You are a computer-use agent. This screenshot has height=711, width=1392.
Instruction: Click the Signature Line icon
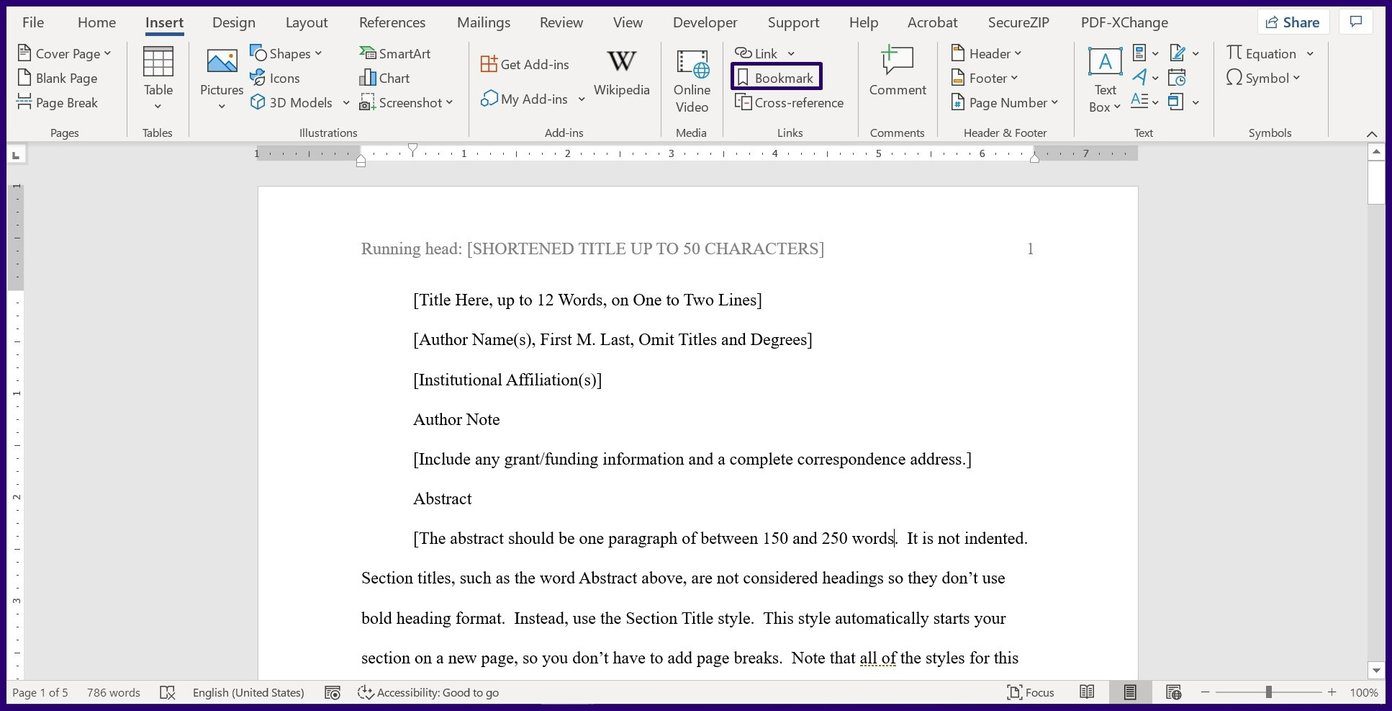[x=1177, y=53]
